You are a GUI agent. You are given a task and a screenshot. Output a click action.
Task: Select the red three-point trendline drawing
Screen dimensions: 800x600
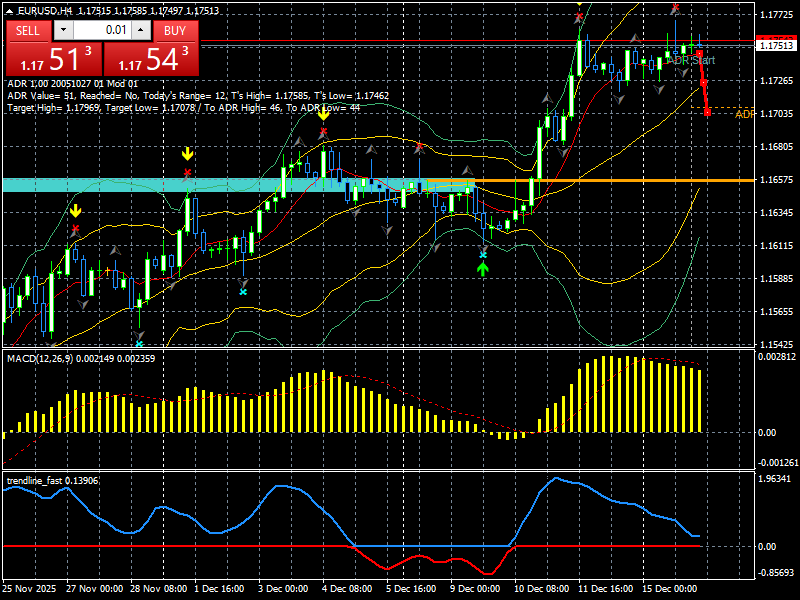click(704, 83)
